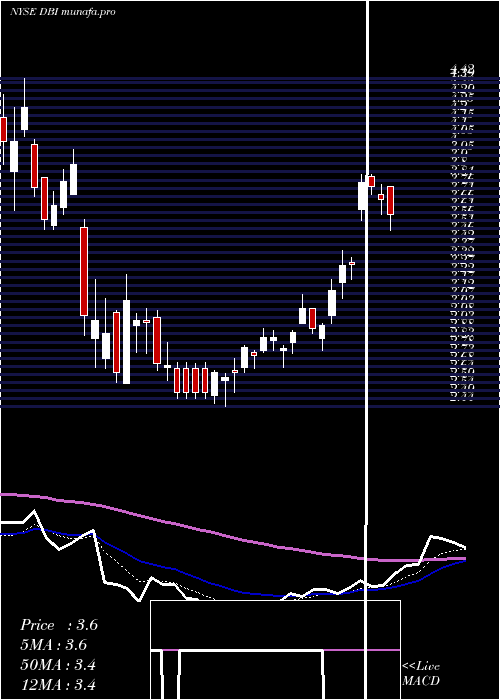Select the first red candlestick at the far left edge
Image resolution: width=500 pixels, height=700 pixels.
pyautogui.click(x=4, y=129)
